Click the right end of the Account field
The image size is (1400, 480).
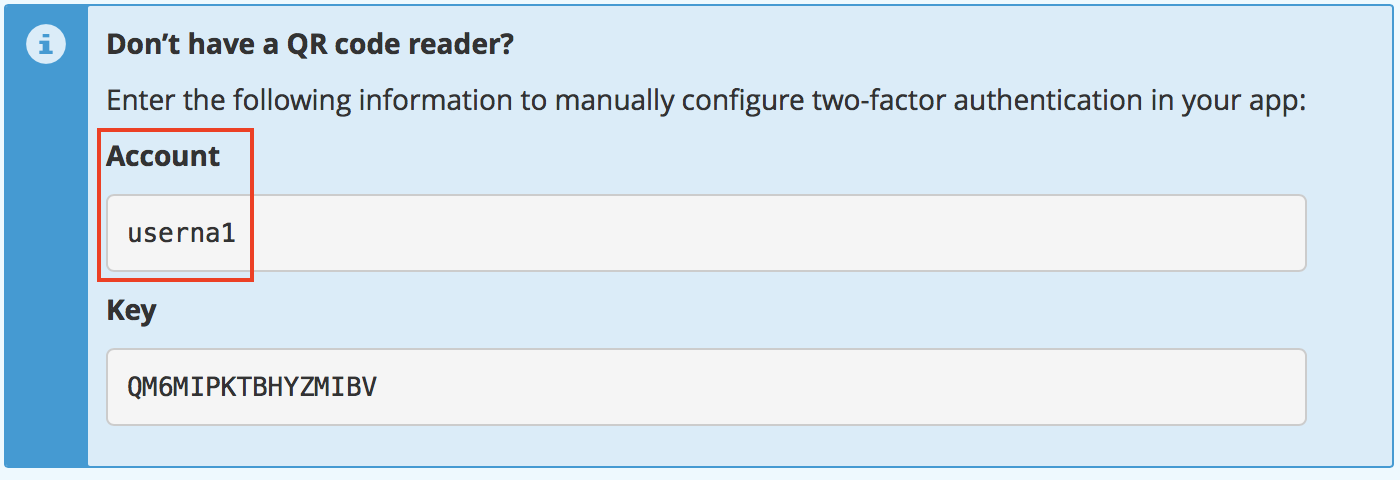[x=1280, y=233]
